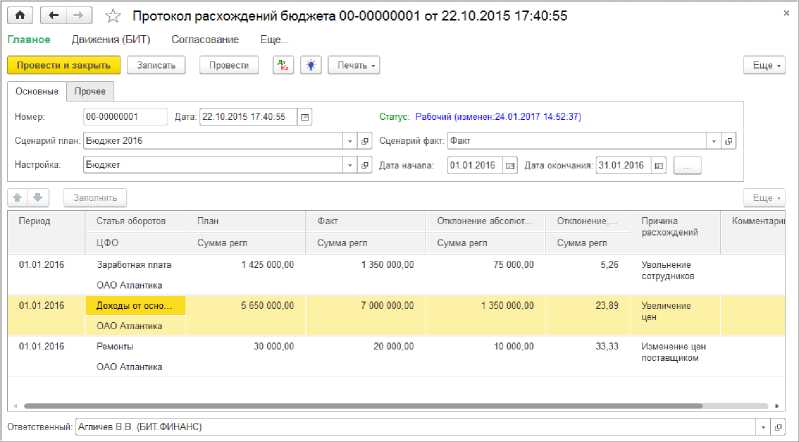Click the back navigation arrow
This screenshot has width=799, height=442.
(x=55, y=16)
